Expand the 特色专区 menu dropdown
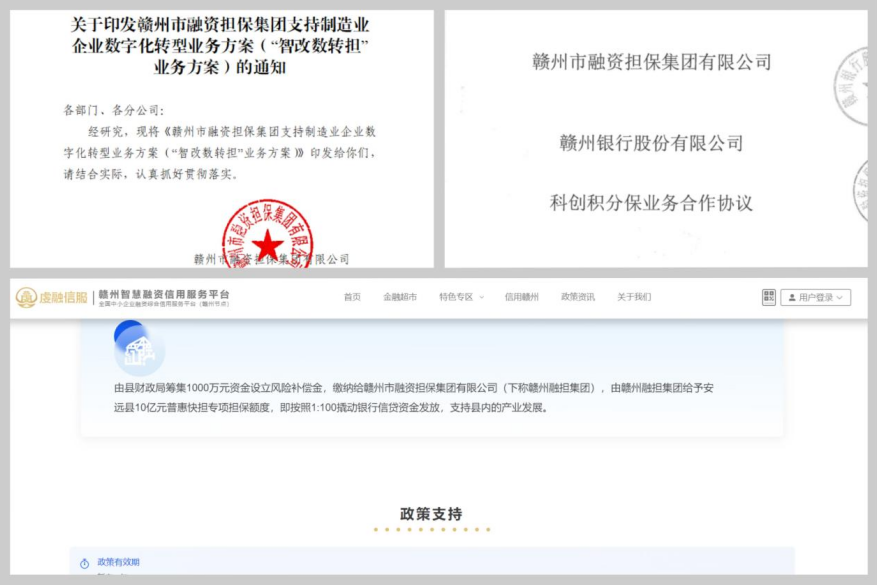 coord(461,297)
